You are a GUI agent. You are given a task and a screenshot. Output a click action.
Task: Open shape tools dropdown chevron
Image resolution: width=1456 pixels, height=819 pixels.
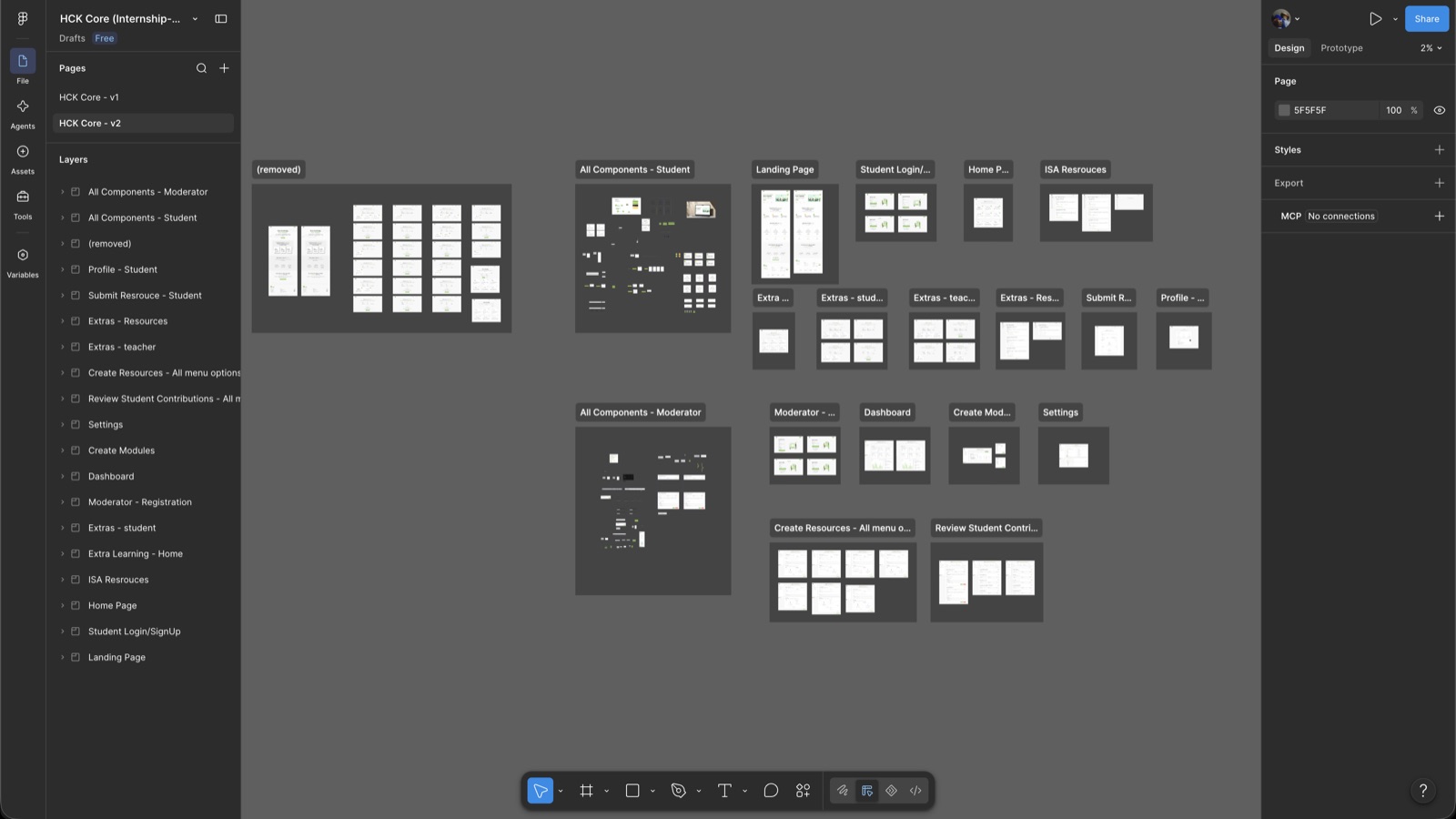tap(652, 791)
